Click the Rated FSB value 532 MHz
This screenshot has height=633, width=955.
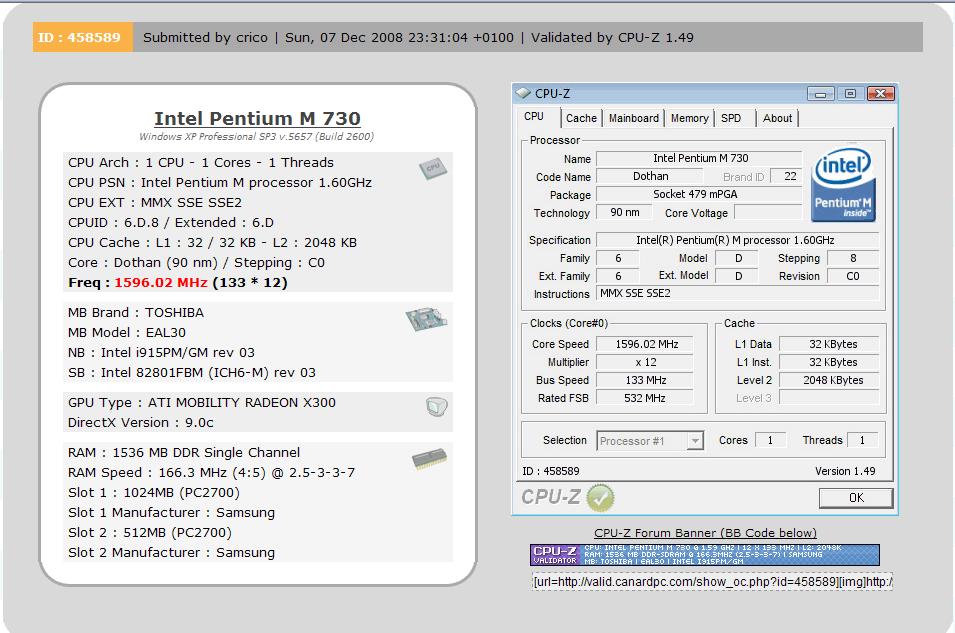point(646,398)
